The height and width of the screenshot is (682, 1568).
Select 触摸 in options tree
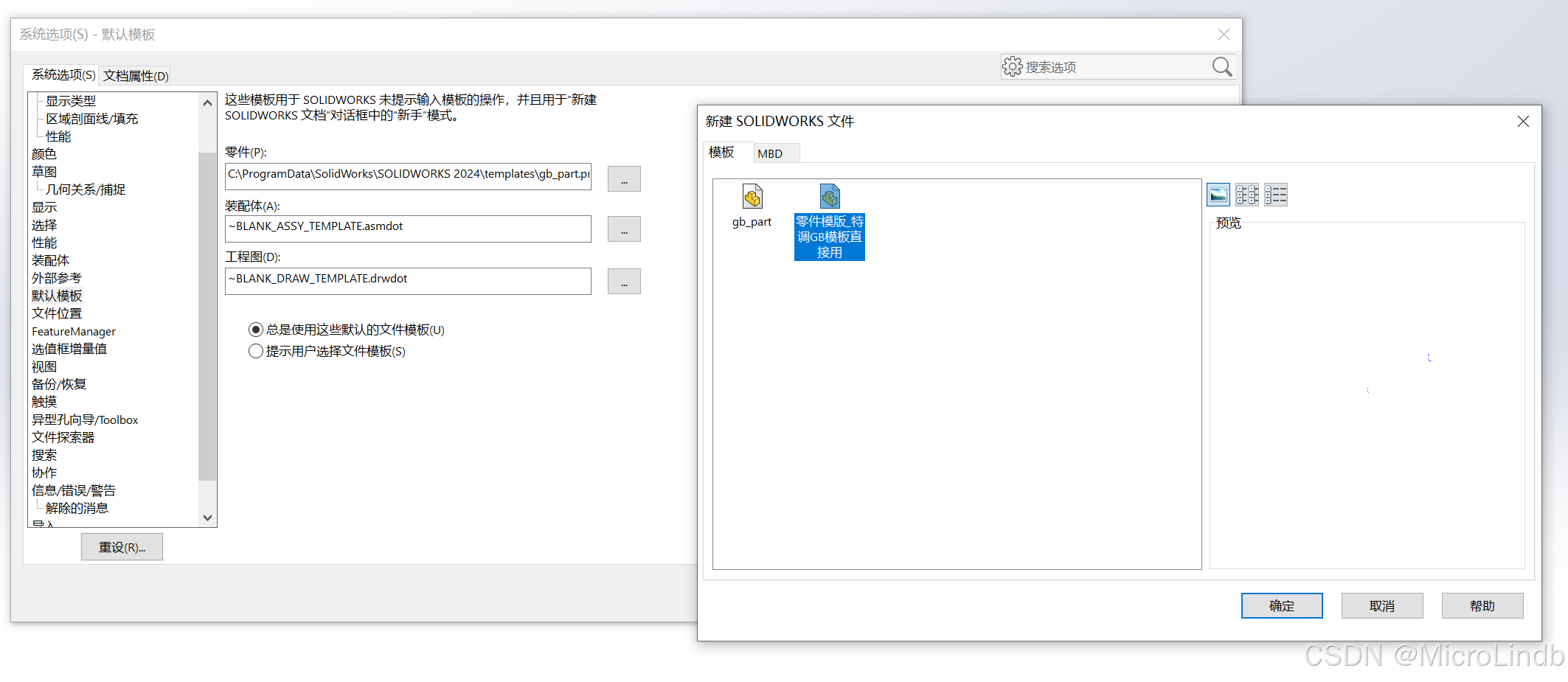(x=44, y=402)
